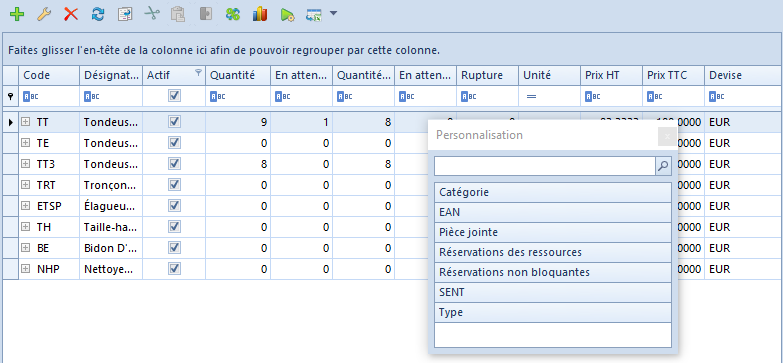Open the wrench edit icon
783x363 pixels.
tap(44, 14)
